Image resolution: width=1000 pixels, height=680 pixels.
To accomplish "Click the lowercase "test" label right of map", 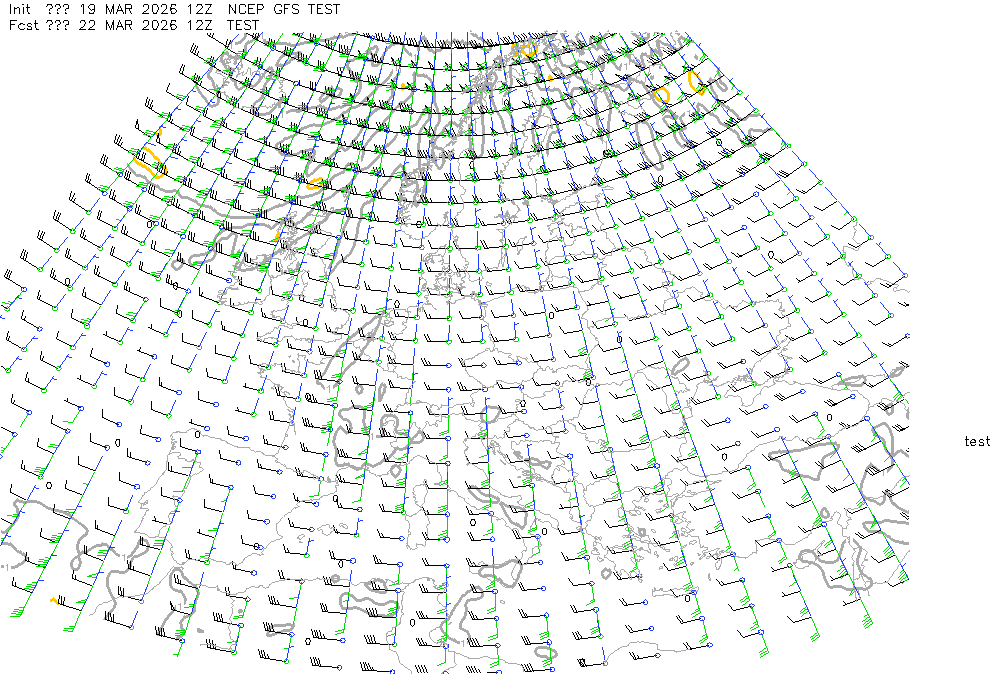I will click(x=977, y=442).
